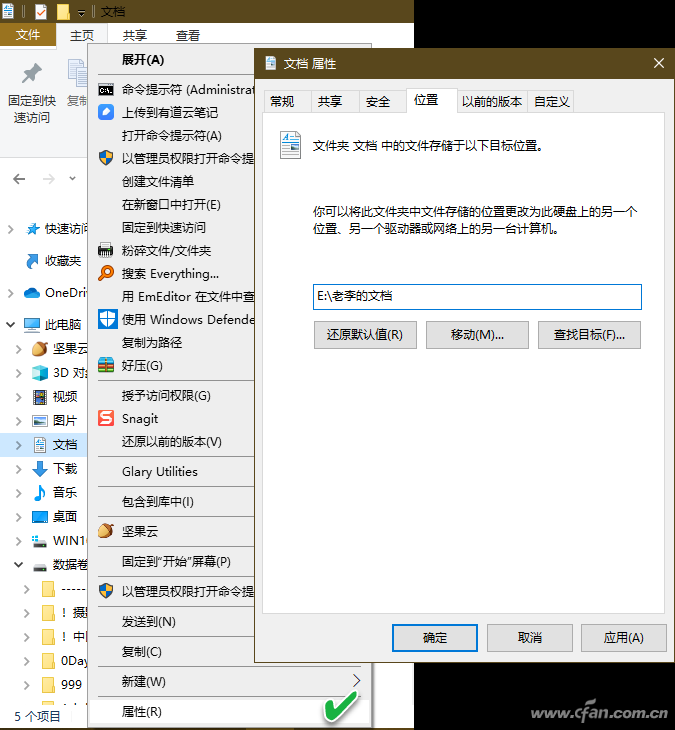Click the 还原默认值 button
The width and height of the screenshot is (675, 730).
point(364,335)
